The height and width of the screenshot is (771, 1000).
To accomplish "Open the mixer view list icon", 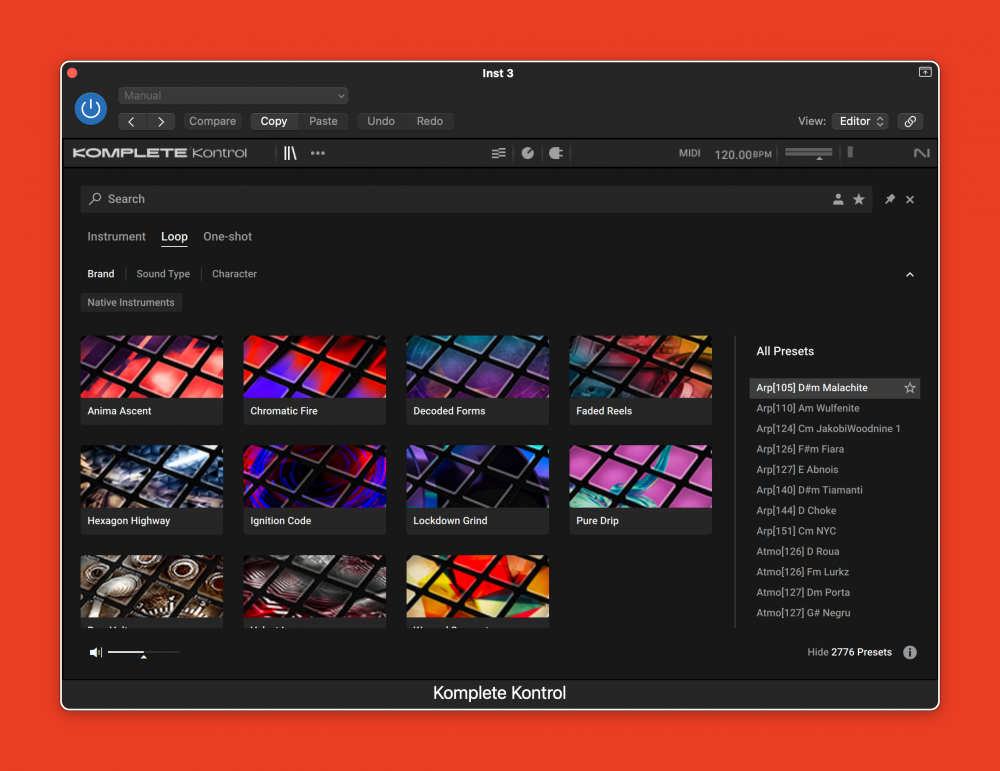I will 499,153.
